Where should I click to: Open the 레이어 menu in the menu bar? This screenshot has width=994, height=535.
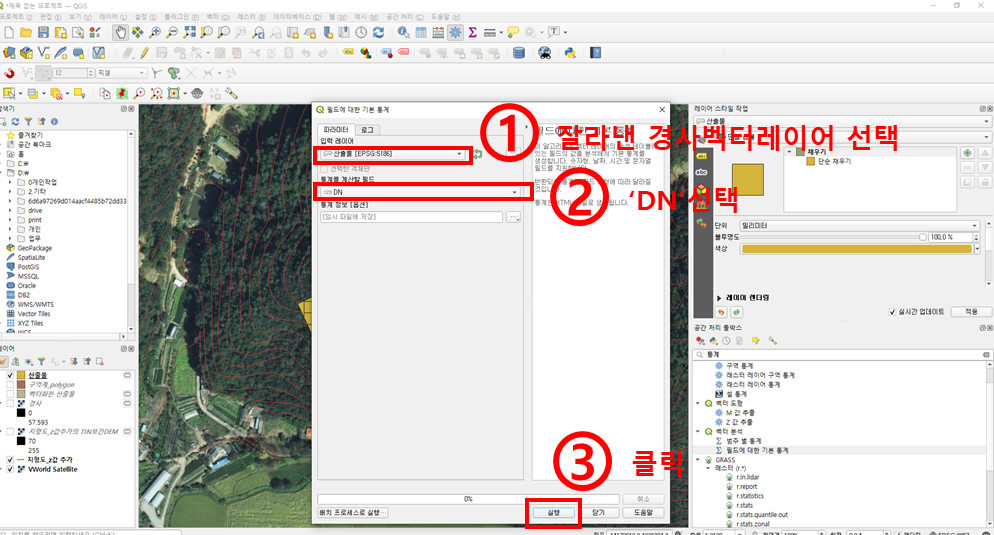(113, 17)
